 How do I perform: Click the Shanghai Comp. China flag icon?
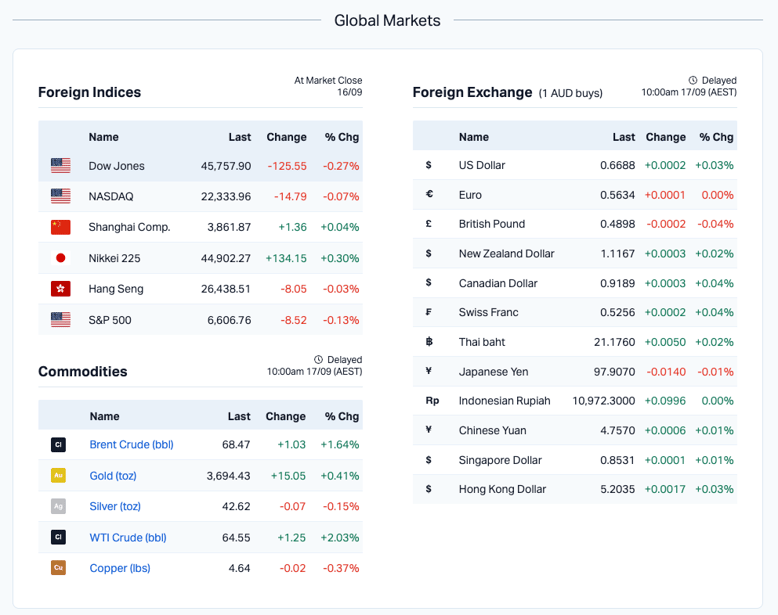60,227
